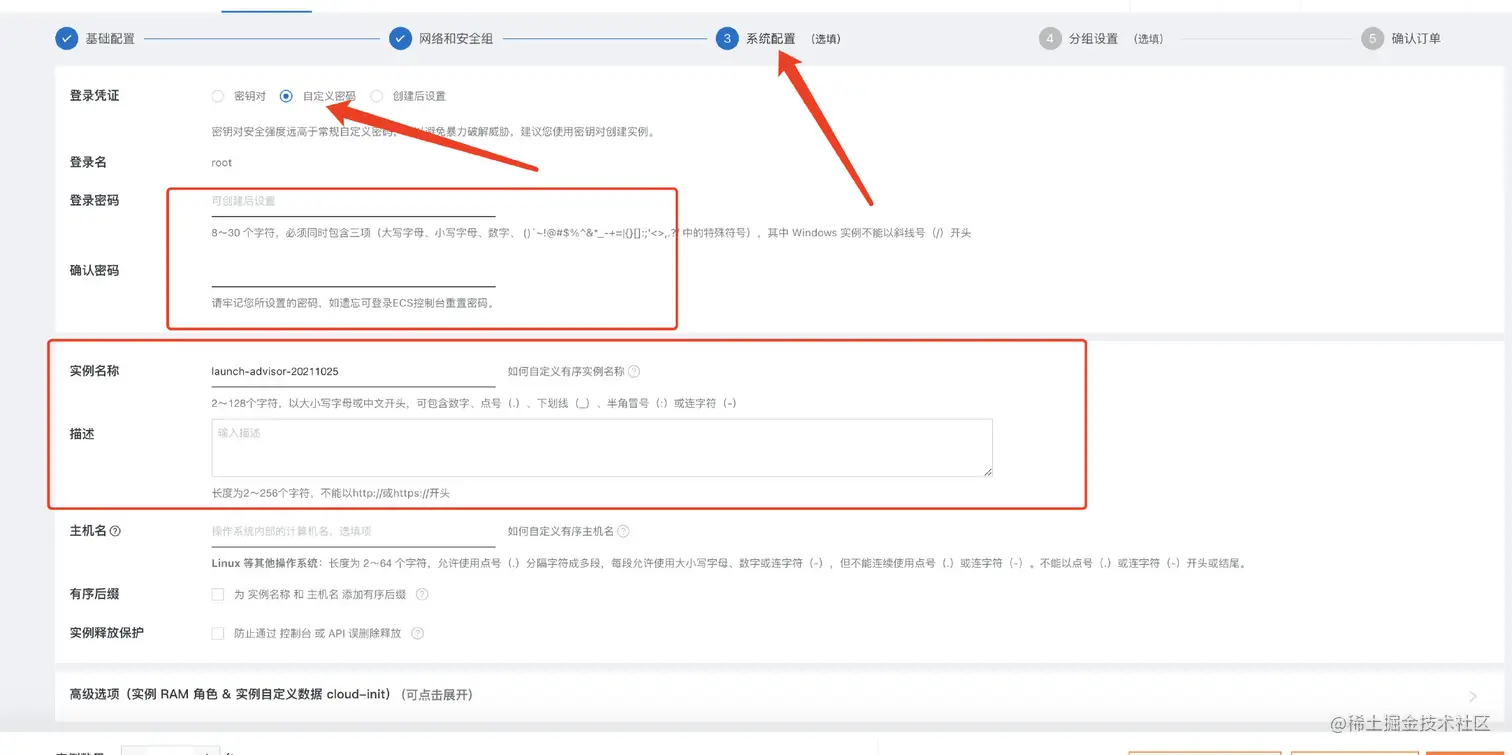Go to the 网络和安全组 step tab
The image size is (1512, 755).
click(x=456, y=39)
